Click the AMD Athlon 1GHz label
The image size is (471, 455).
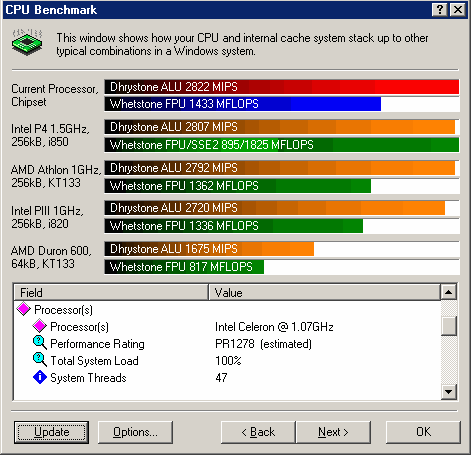coord(56,176)
